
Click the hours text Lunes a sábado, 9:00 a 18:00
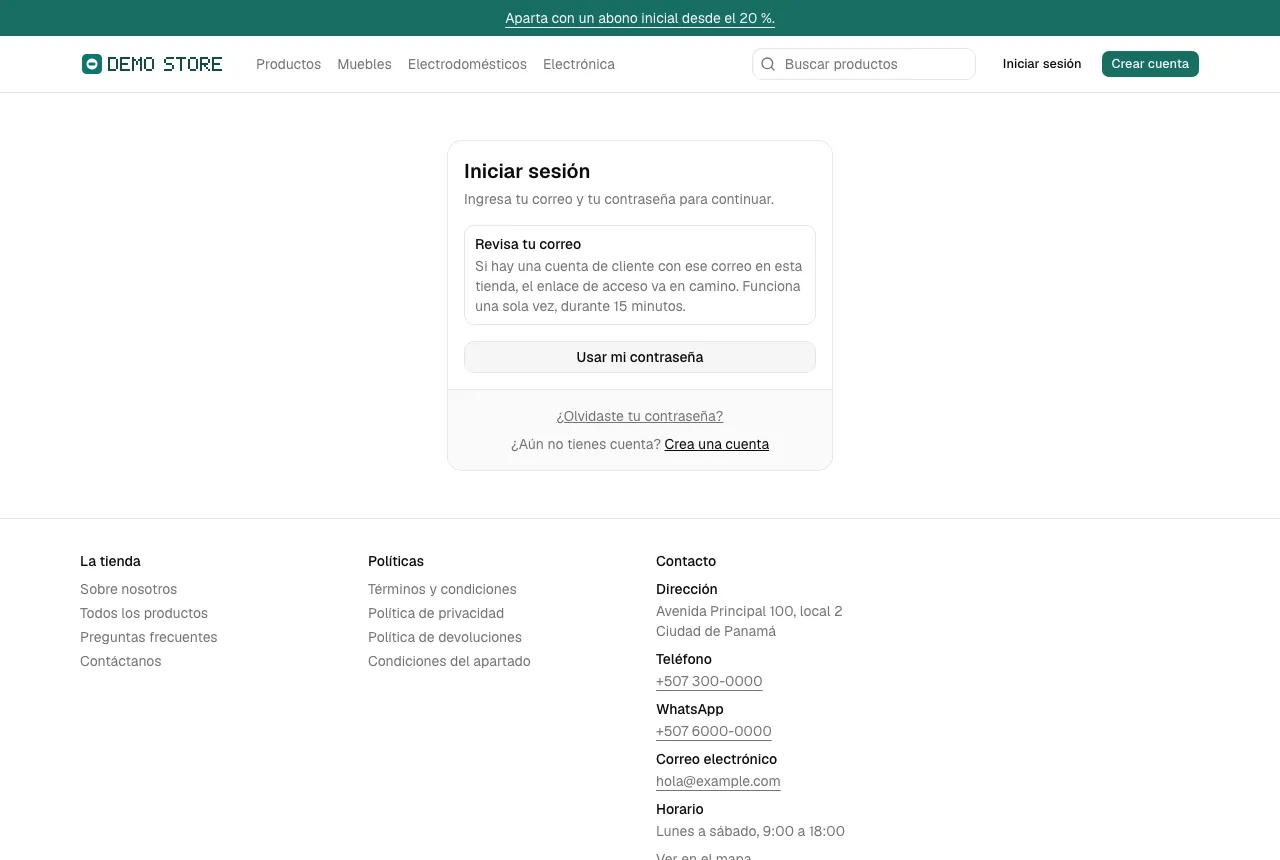[x=750, y=831]
